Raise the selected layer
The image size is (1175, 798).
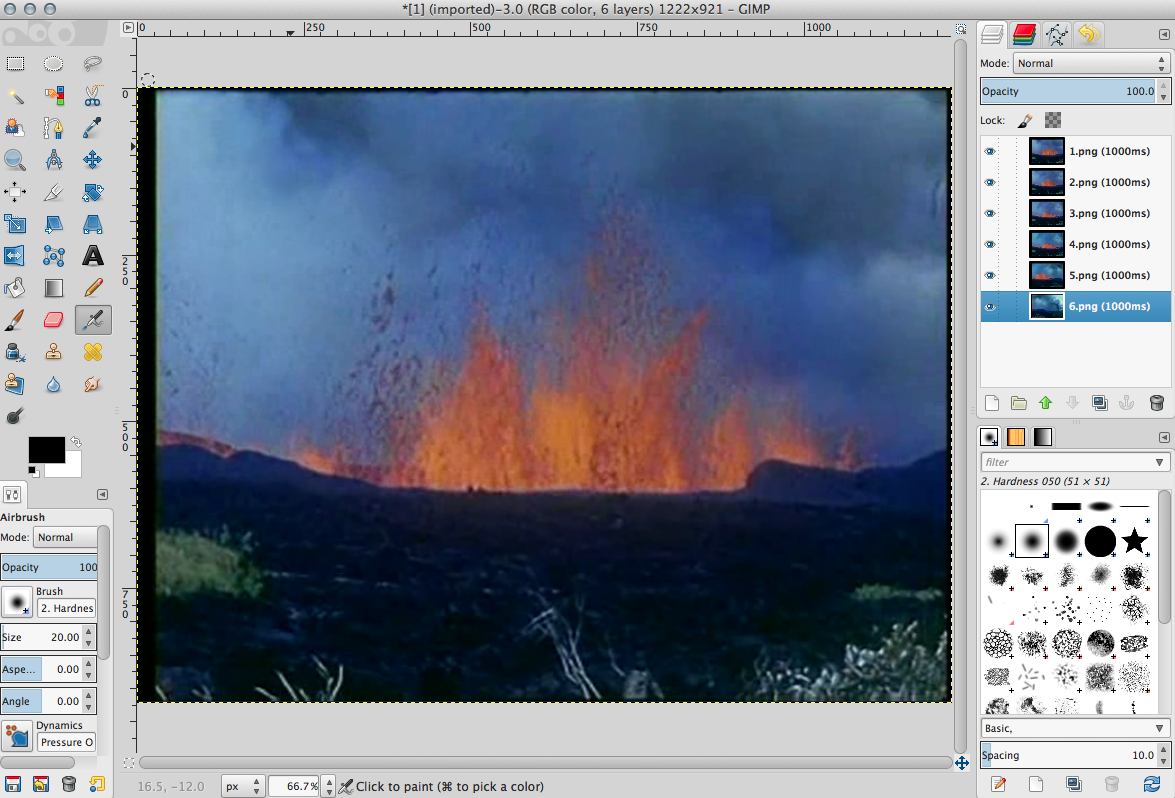tap(1045, 403)
